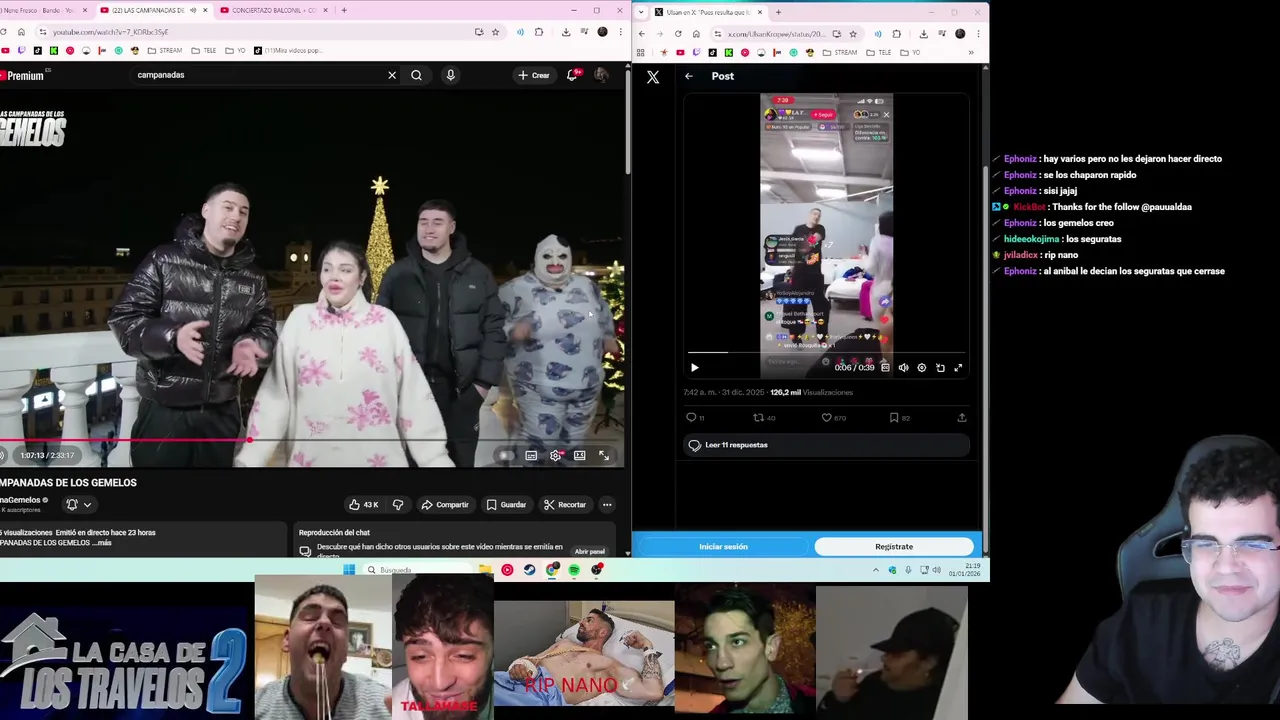
Task: Go to home page in X browser window
Action: point(696,34)
